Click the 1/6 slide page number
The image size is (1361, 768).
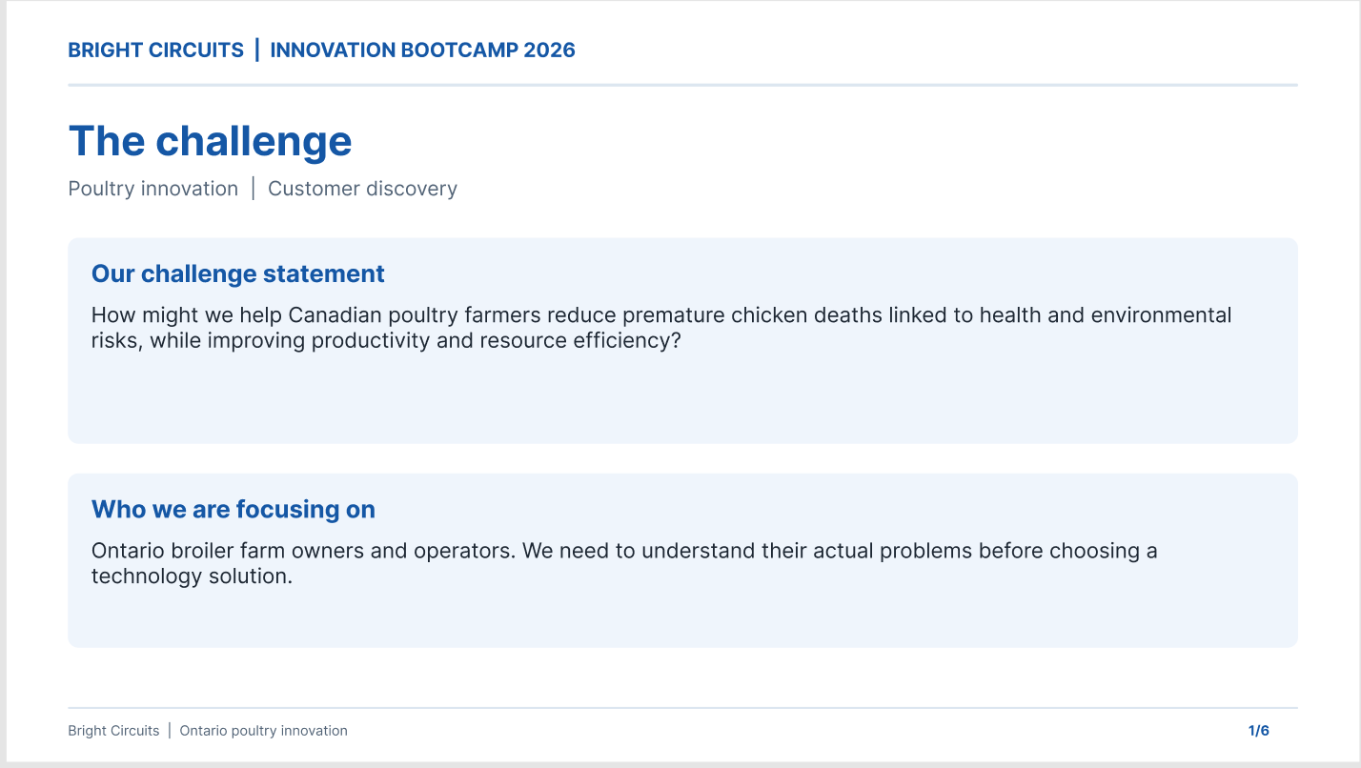[1259, 731]
